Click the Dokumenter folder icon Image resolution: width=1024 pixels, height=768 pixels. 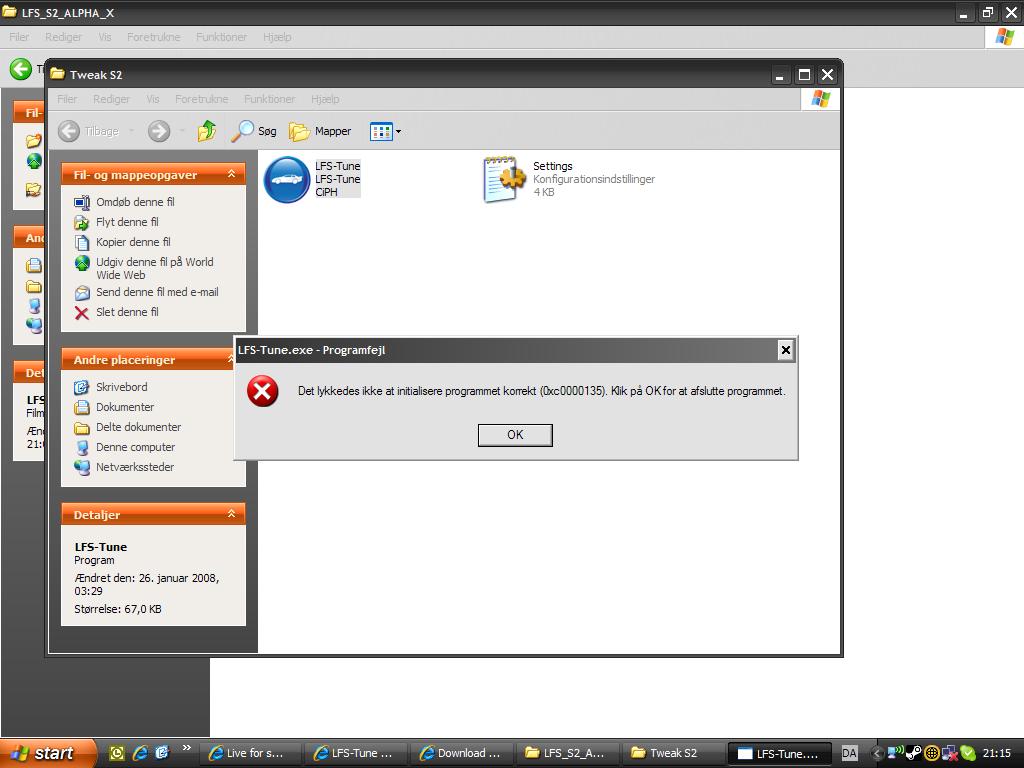point(82,408)
